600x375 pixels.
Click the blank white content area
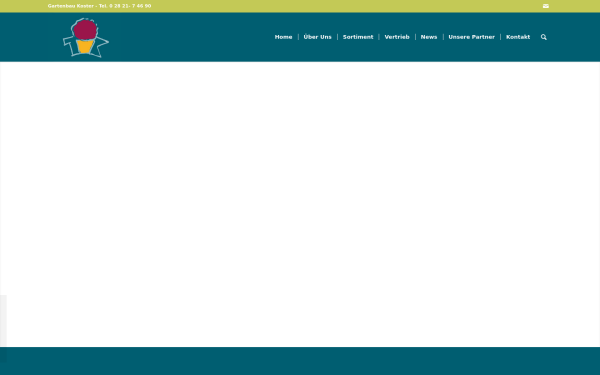(300, 204)
